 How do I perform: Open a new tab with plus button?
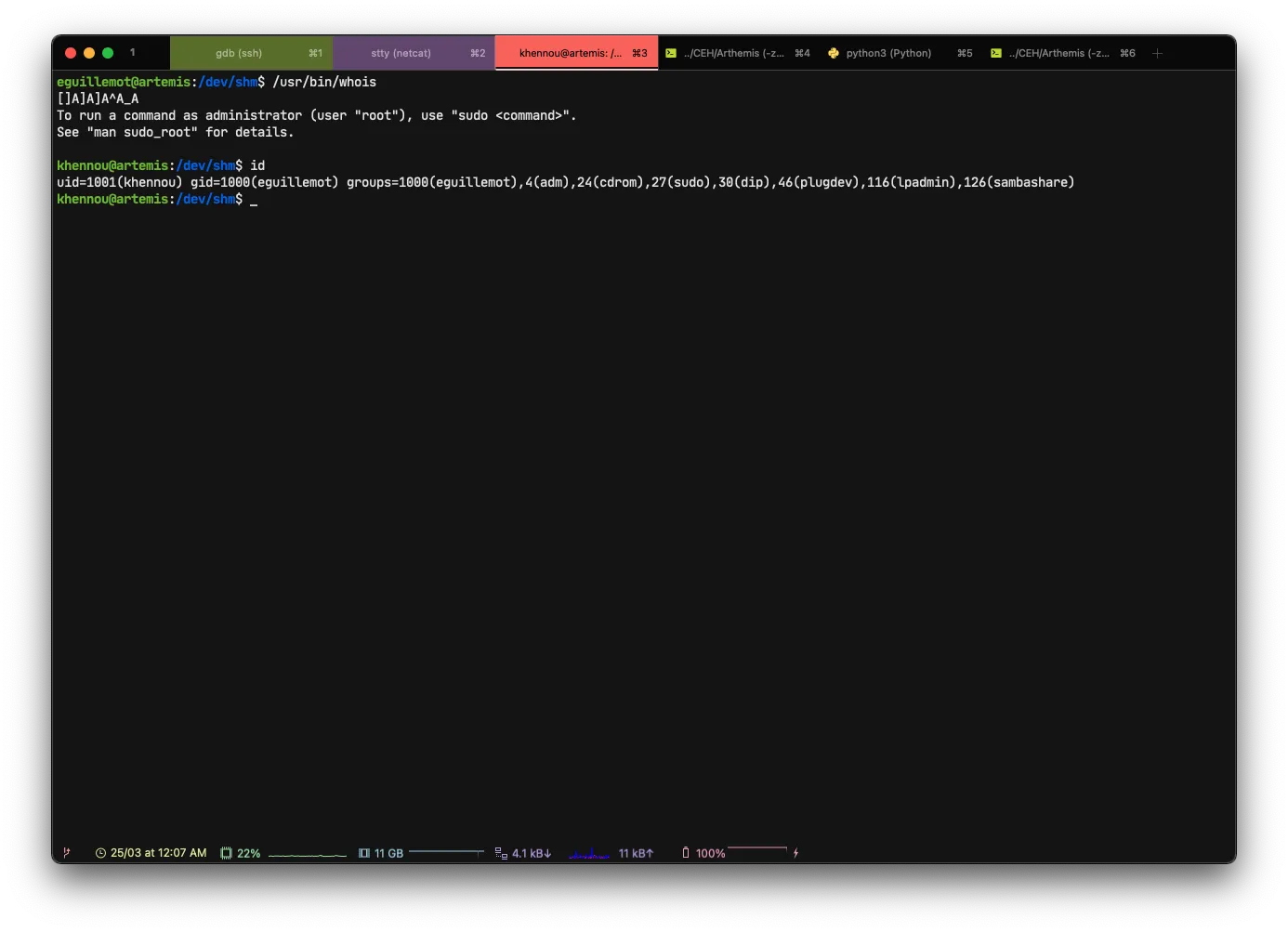click(x=1157, y=53)
